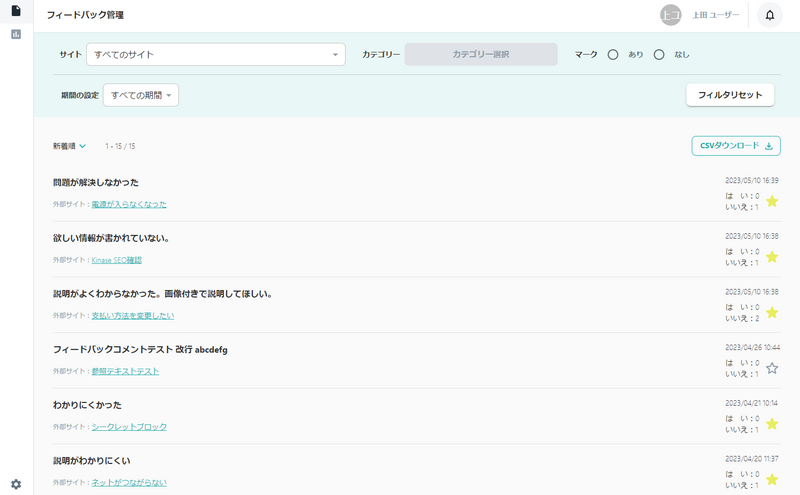Open the すべての期間 period dropdown
The width and height of the screenshot is (800, 495).
pos(141,96)
